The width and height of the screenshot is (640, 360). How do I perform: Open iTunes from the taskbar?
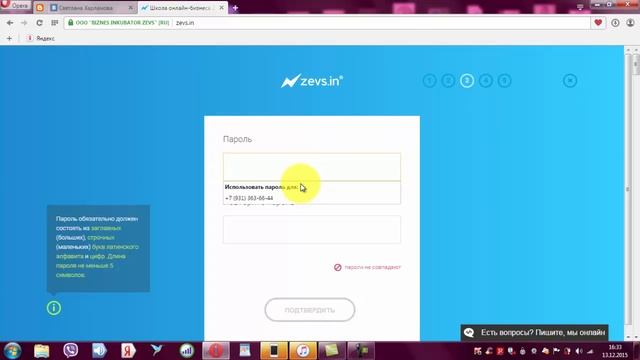[x=303, y=351]
